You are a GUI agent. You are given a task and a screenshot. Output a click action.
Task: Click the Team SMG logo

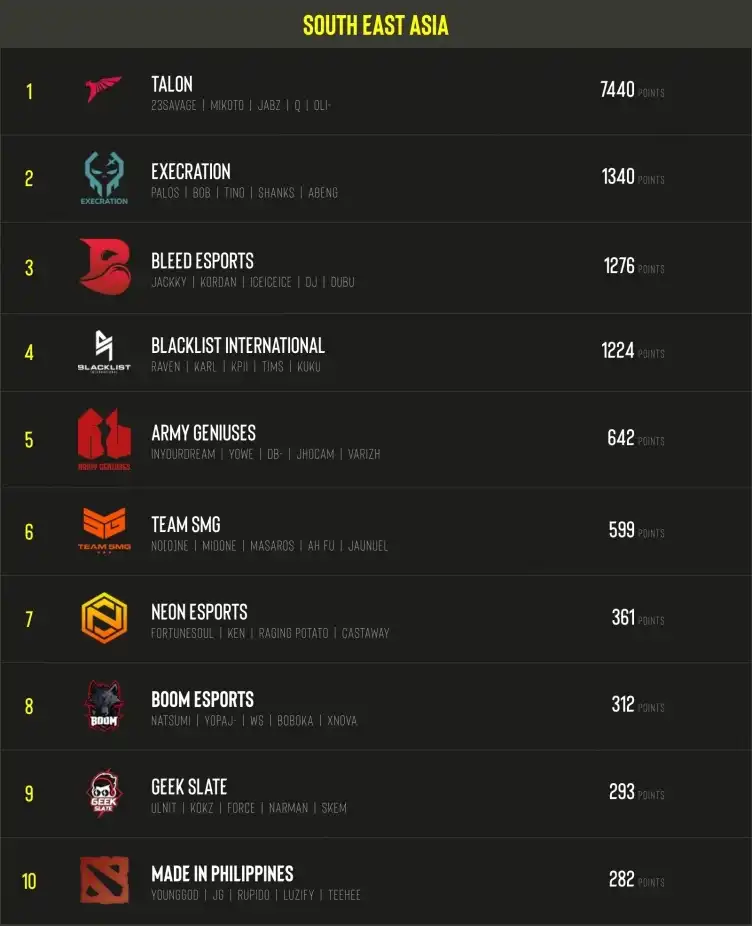click(104, 530)
